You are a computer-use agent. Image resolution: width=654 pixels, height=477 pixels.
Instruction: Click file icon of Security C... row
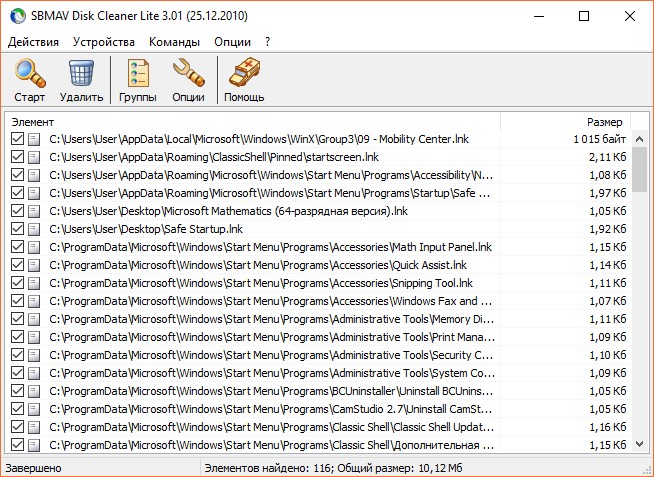pos(34,355)
